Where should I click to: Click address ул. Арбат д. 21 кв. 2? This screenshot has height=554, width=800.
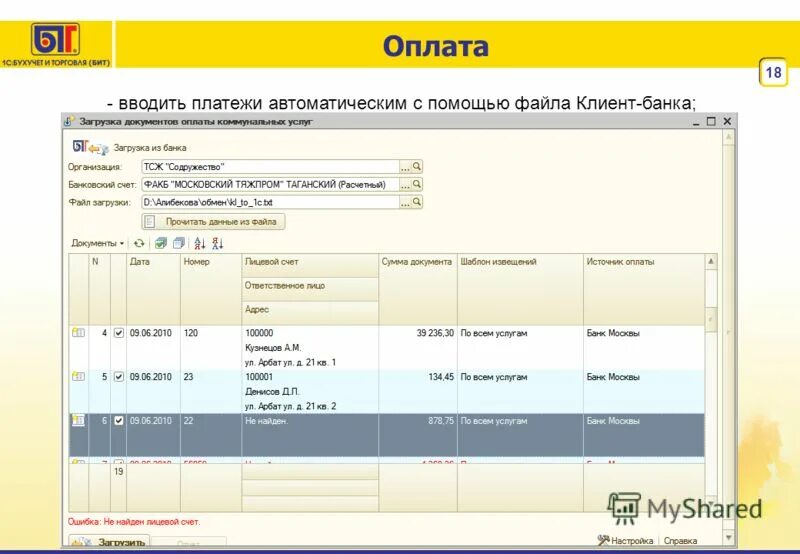290,407
